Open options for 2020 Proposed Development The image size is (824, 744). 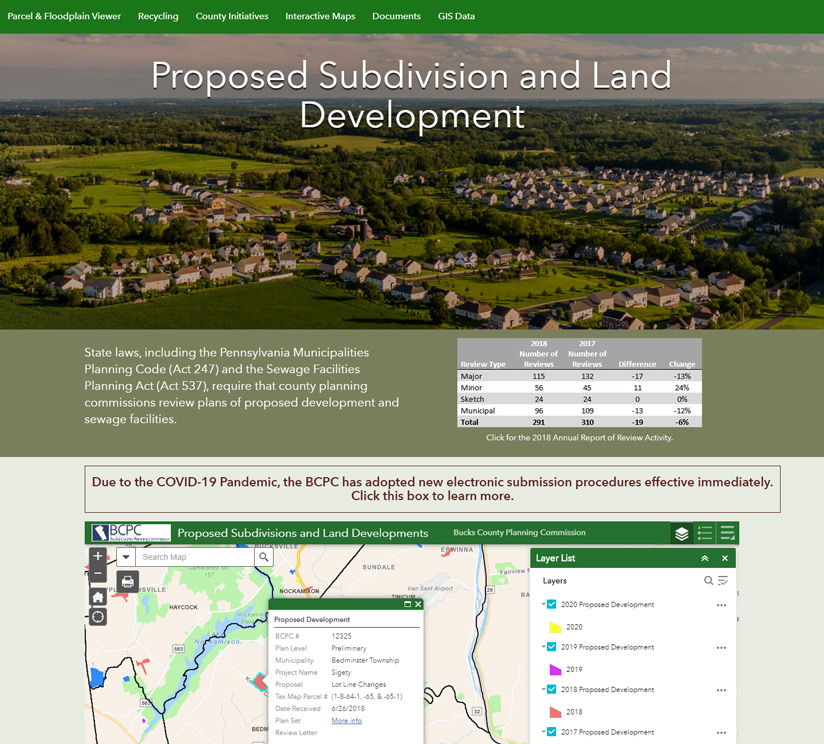point(722,605)
